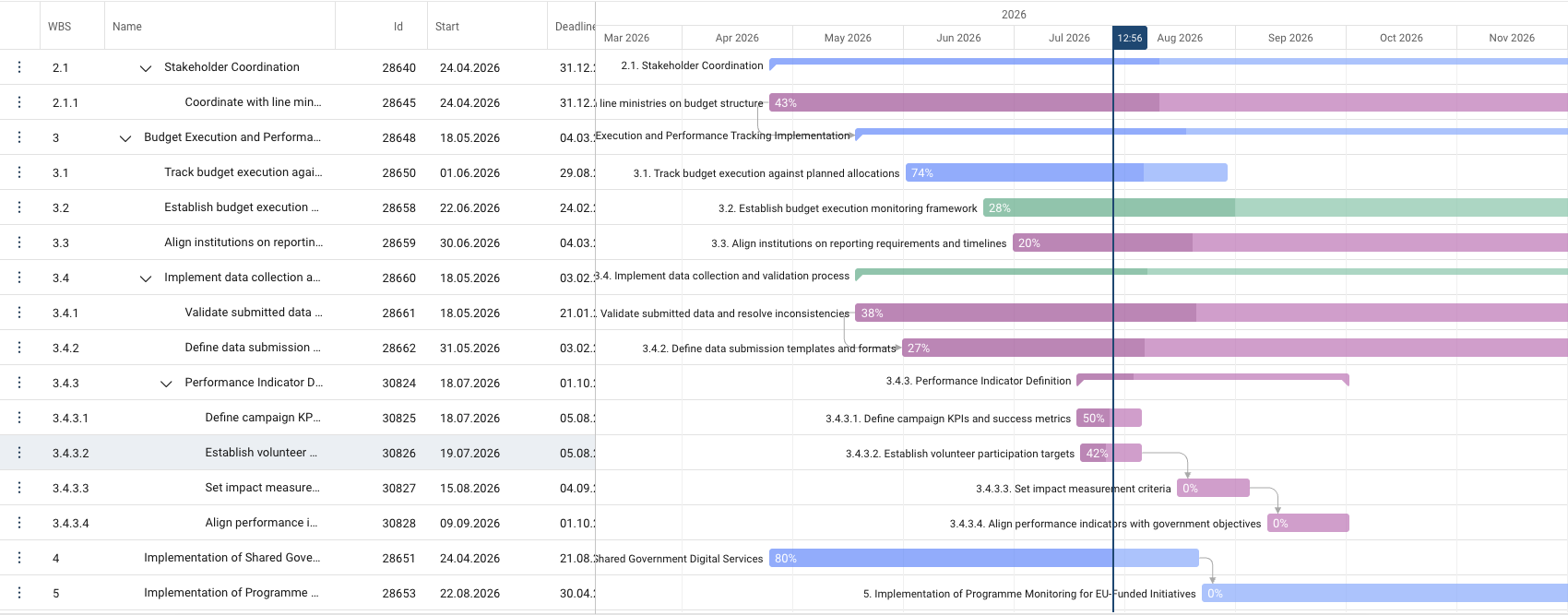Collapse Performance Indicator Definition subtree
This screenshot has height=615, width=1568.
click(x=165, y=384)
